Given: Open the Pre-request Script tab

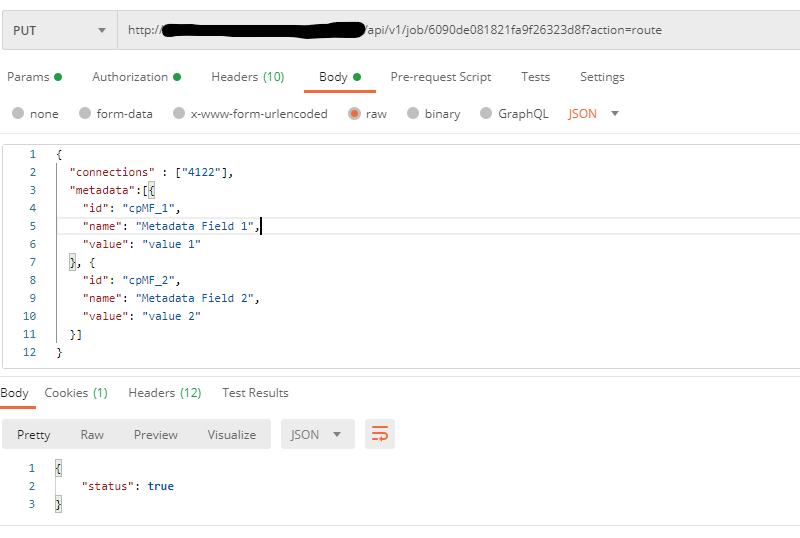Looking at the screenshot, I should click(x=440, y=77).
